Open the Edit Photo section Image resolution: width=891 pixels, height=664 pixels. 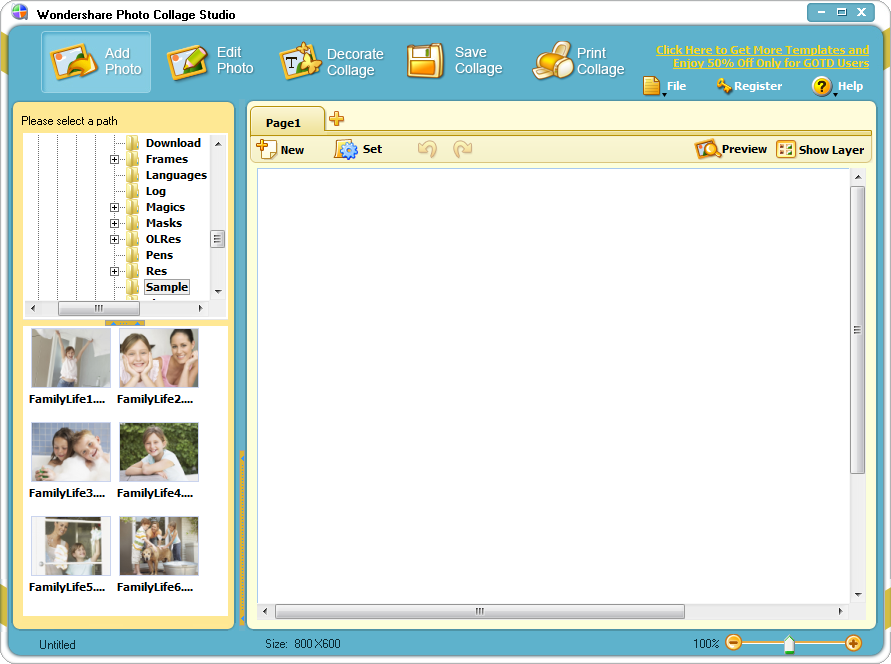[x=210, y=61]
